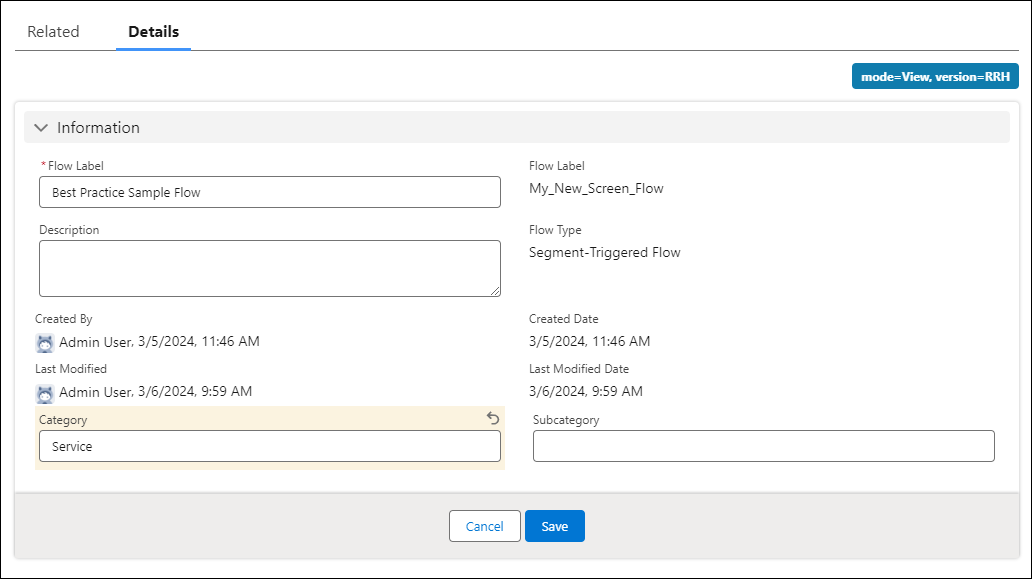Click the Last Modified Date value
The height and width of the screenshot is (579, 1032).
(585, 391)
